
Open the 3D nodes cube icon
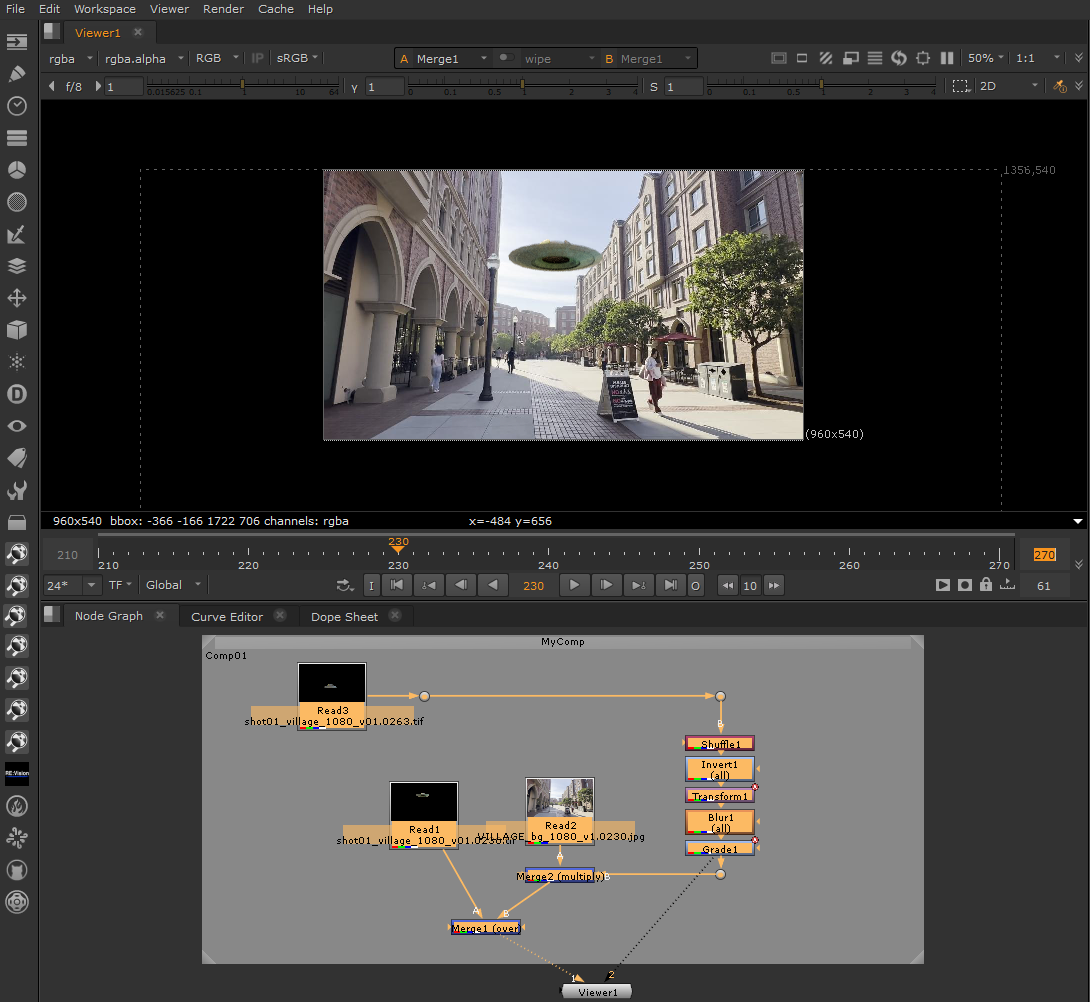point(17,330)
